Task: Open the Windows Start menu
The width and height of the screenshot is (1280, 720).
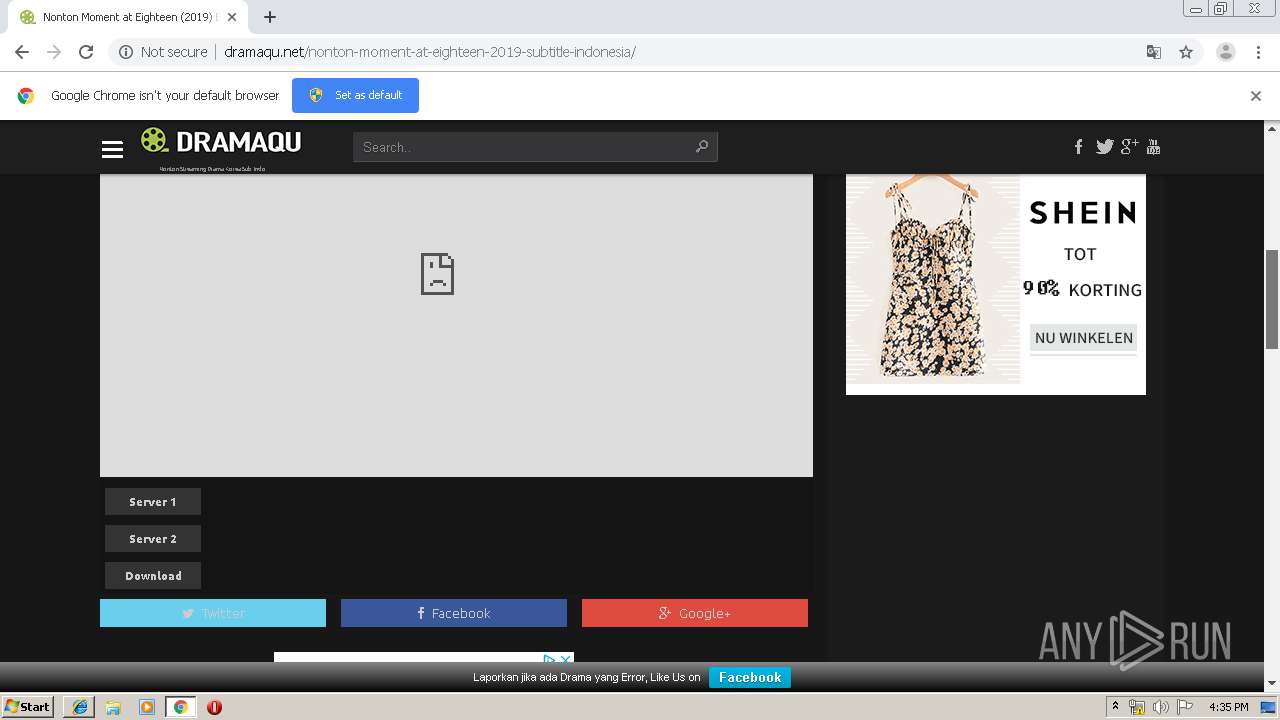Action: (x=28, y=707)
